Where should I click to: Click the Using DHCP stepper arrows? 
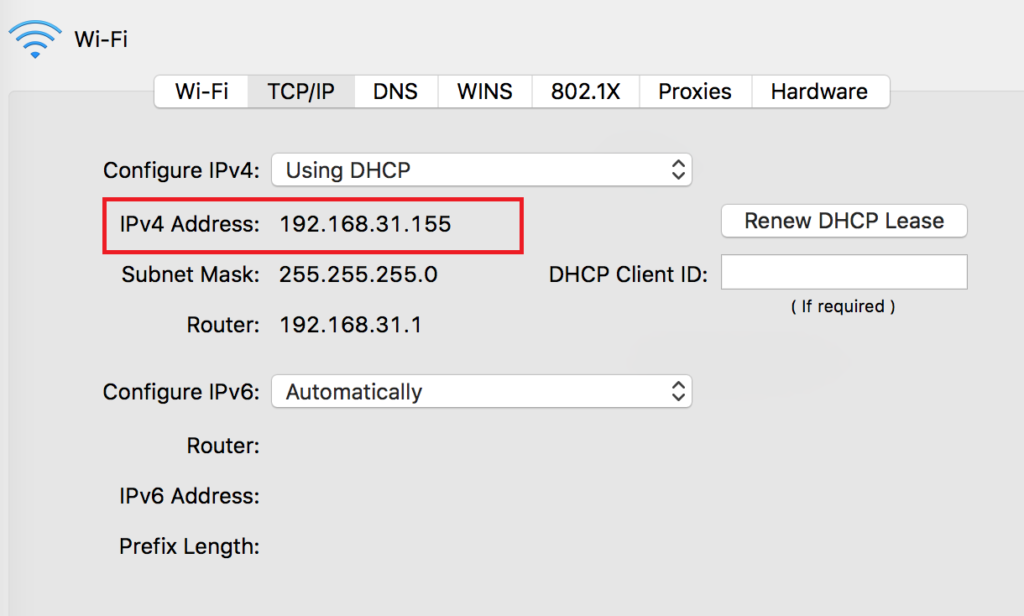[x=678, y=170]
